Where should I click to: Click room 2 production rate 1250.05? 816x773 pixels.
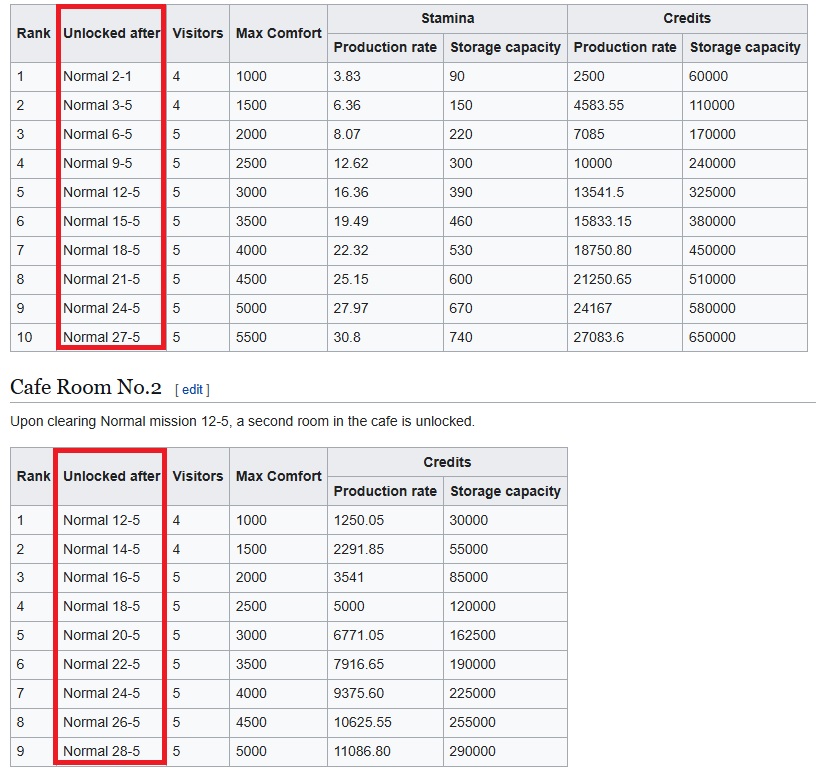359,521
